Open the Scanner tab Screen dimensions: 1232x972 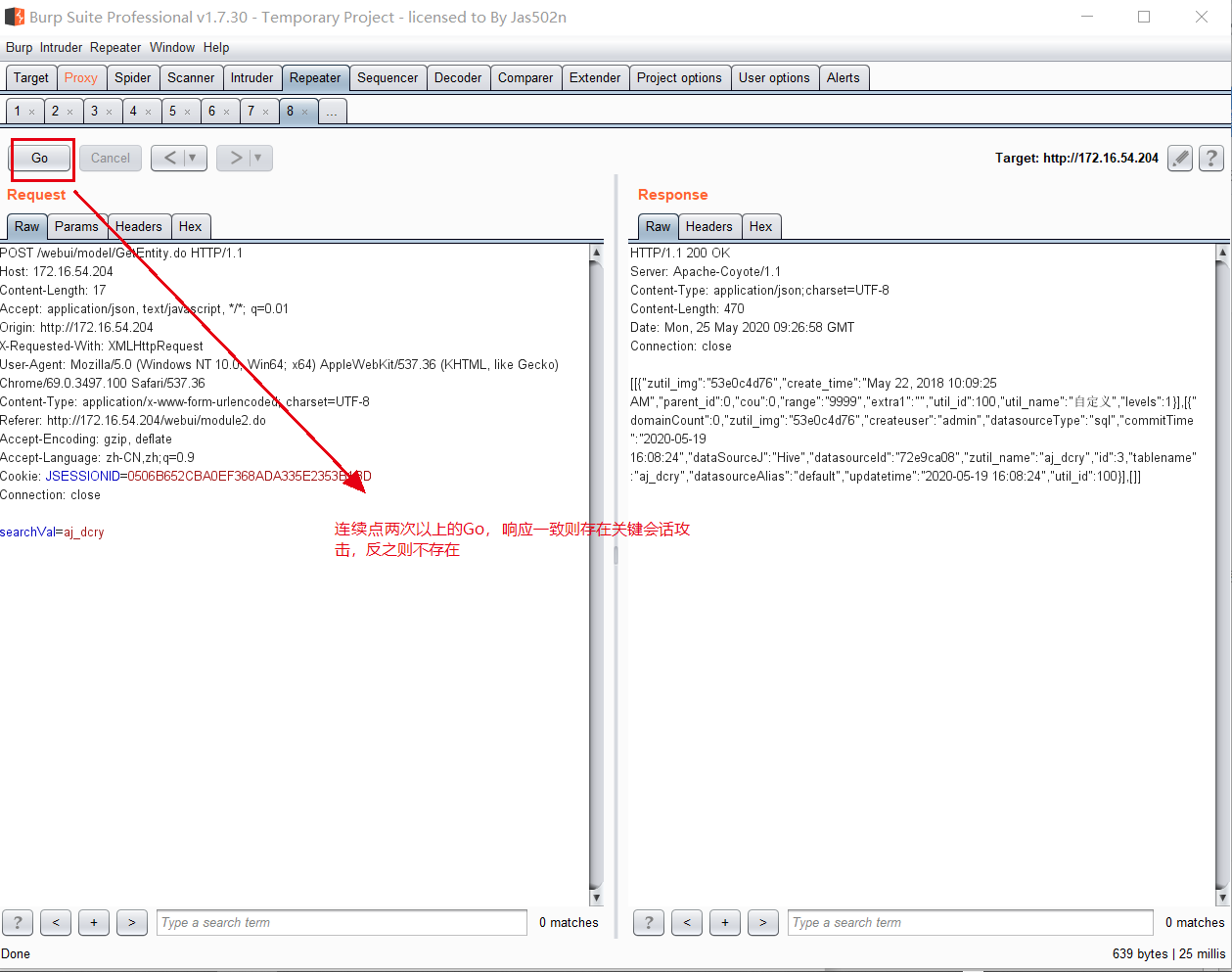click(191, 77)
